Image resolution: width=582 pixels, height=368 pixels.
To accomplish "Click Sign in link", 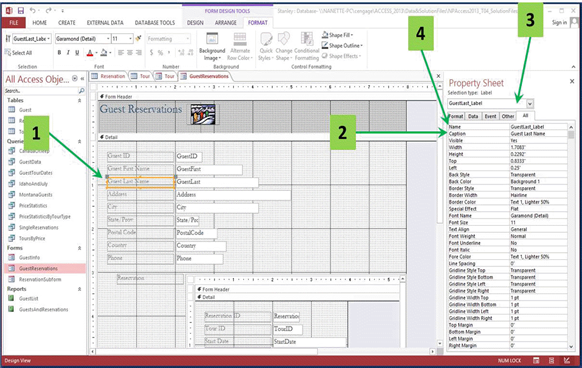I will pyautogui.click(x=559, y=23).
